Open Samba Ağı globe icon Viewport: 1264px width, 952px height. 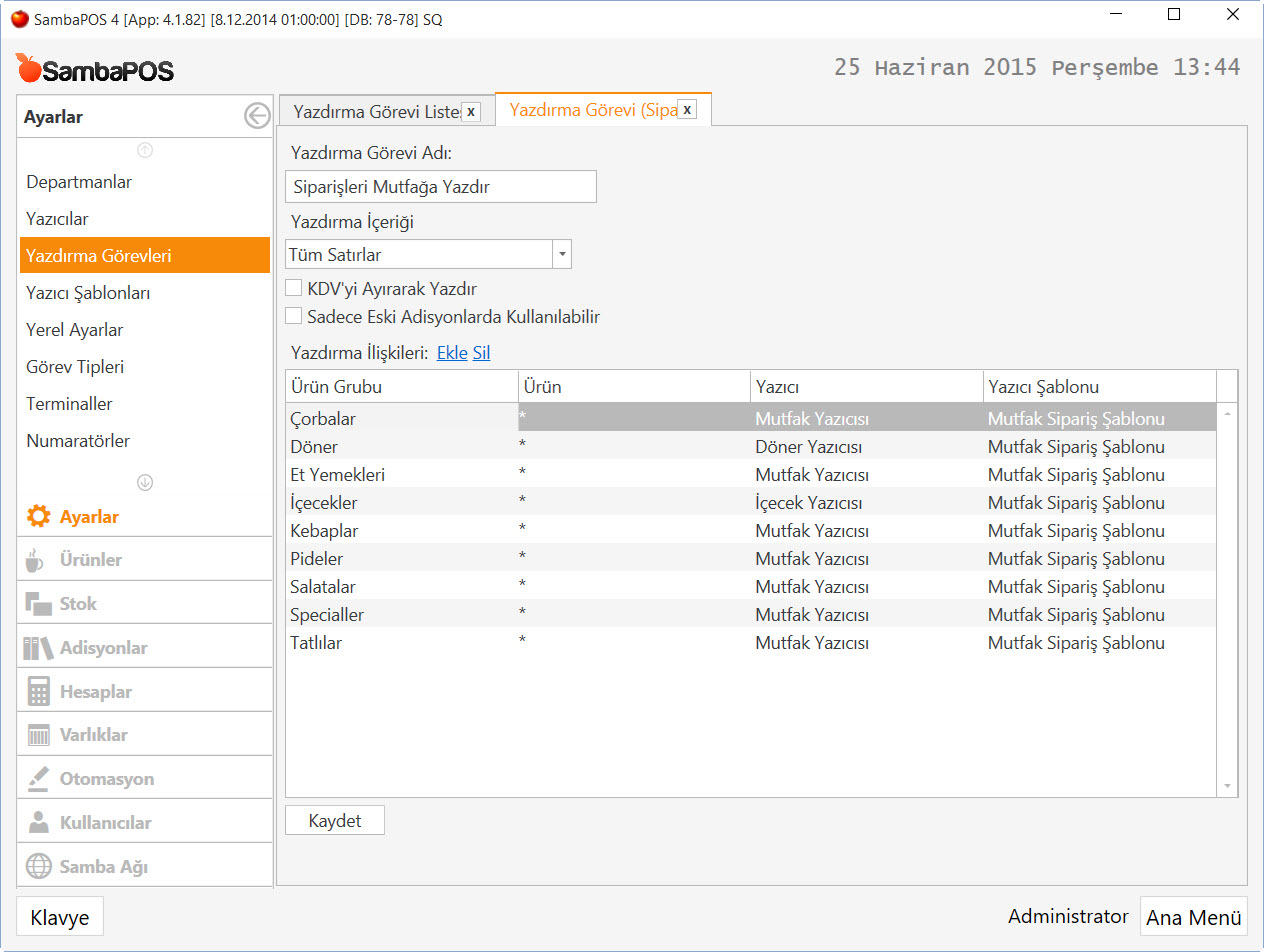point(38,867)
